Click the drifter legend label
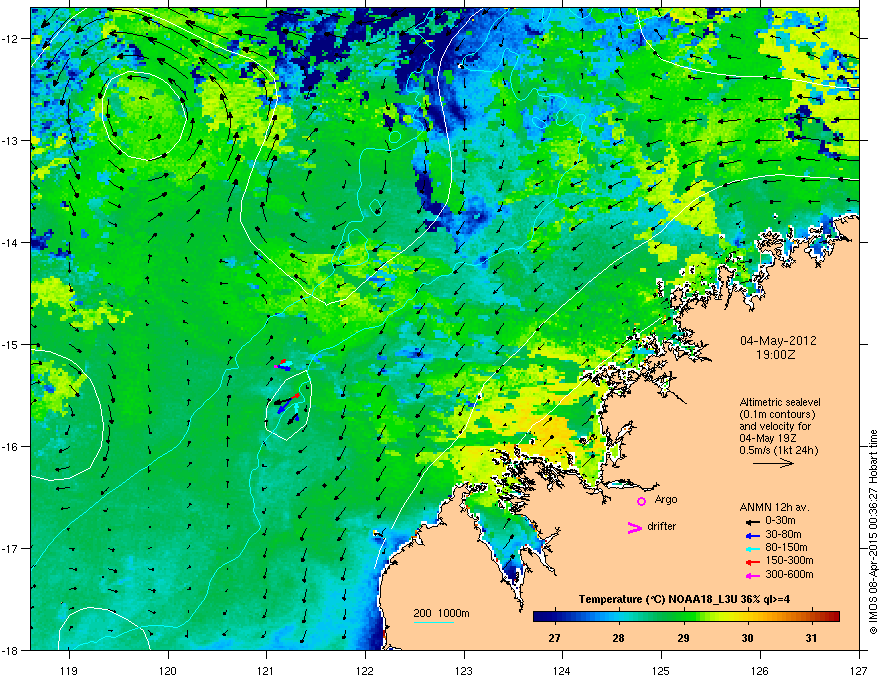Screen dimensions: 880x680 pos(662,526)
